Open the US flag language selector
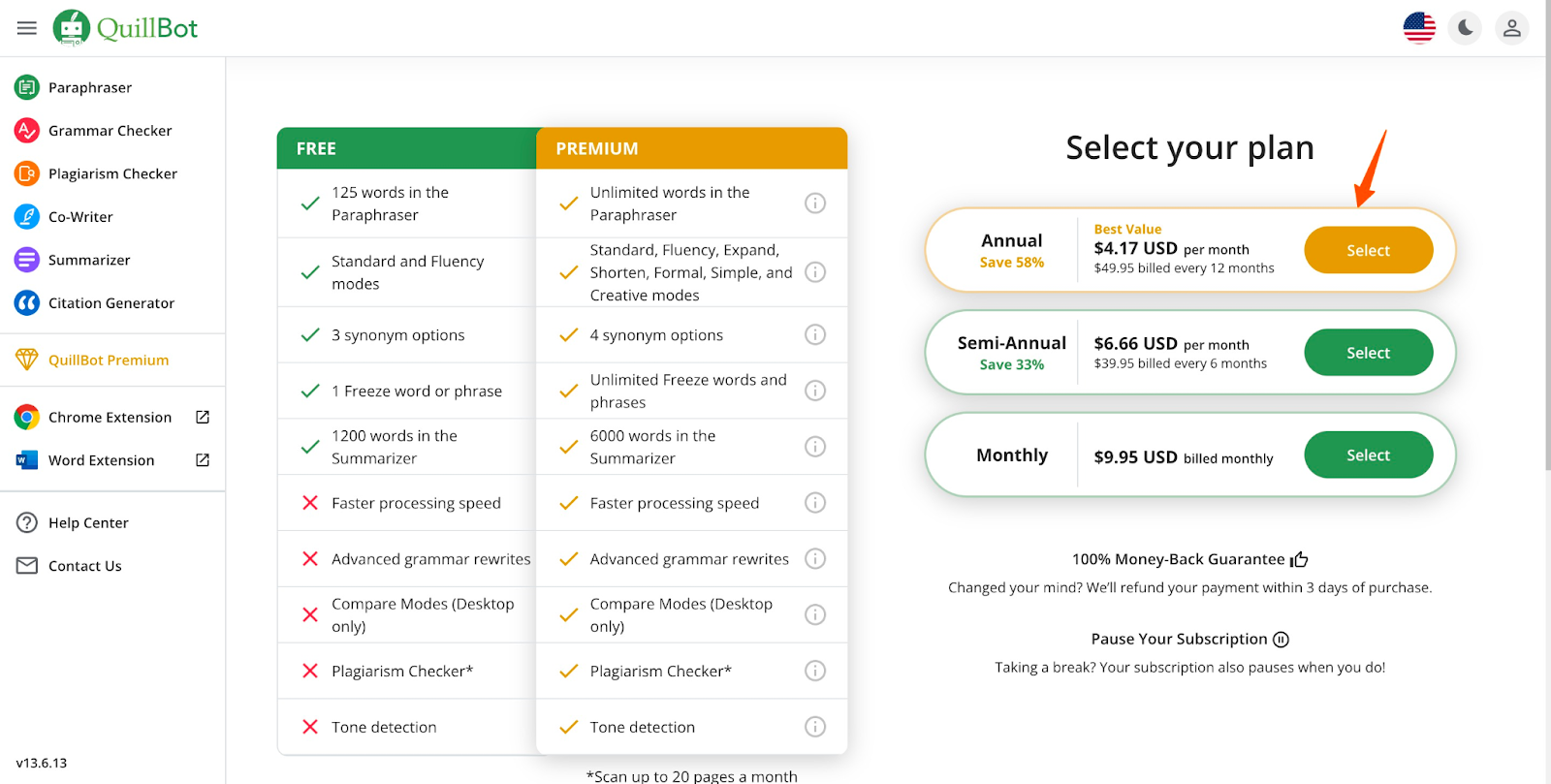This screenshot has height=784, width=1551. click(1419, 28)
